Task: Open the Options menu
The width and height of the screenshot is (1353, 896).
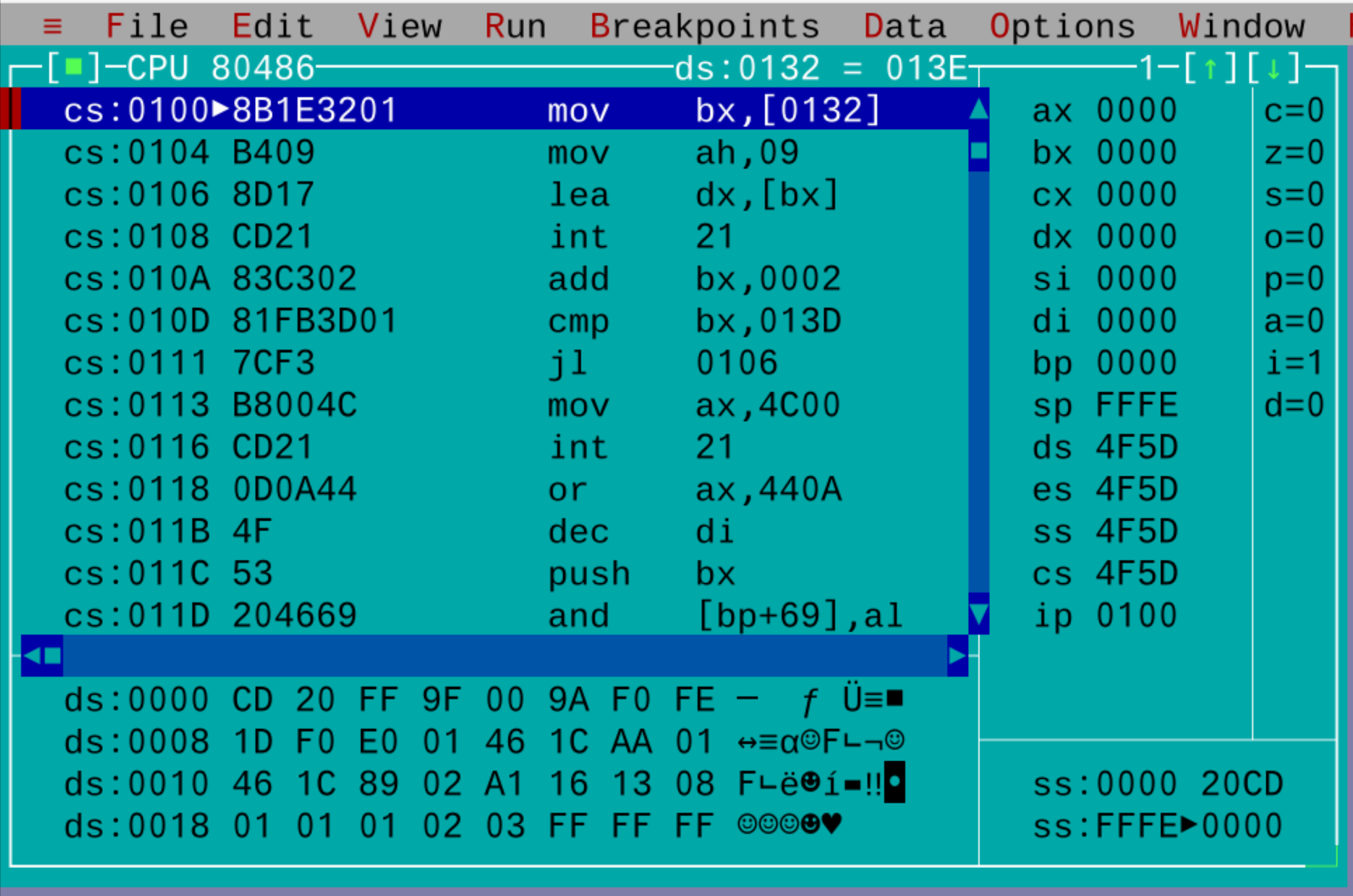Action: (x=1062, y=26)
